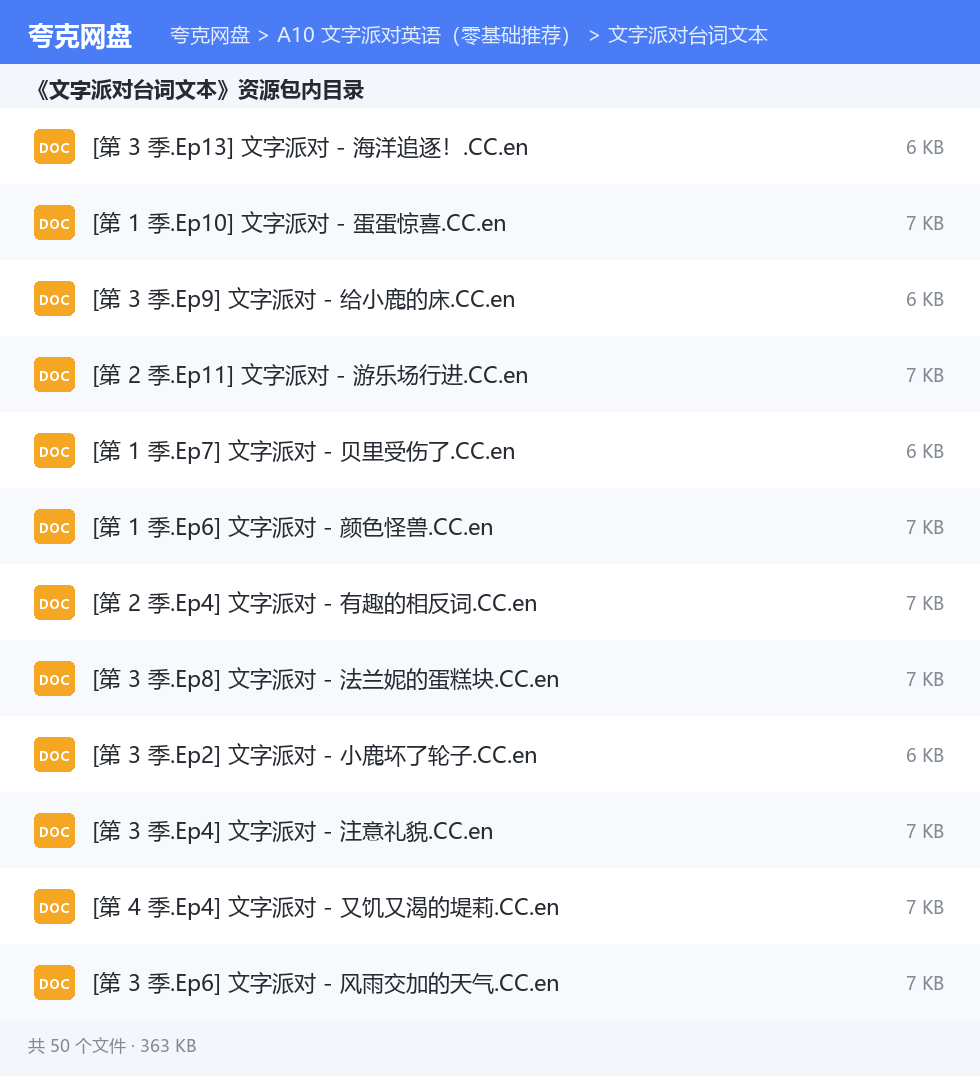Screen dimensions: 980x1076
Task: Click the 7 KB size of 又饥又渴的堤莉 file
Action: 924,907
